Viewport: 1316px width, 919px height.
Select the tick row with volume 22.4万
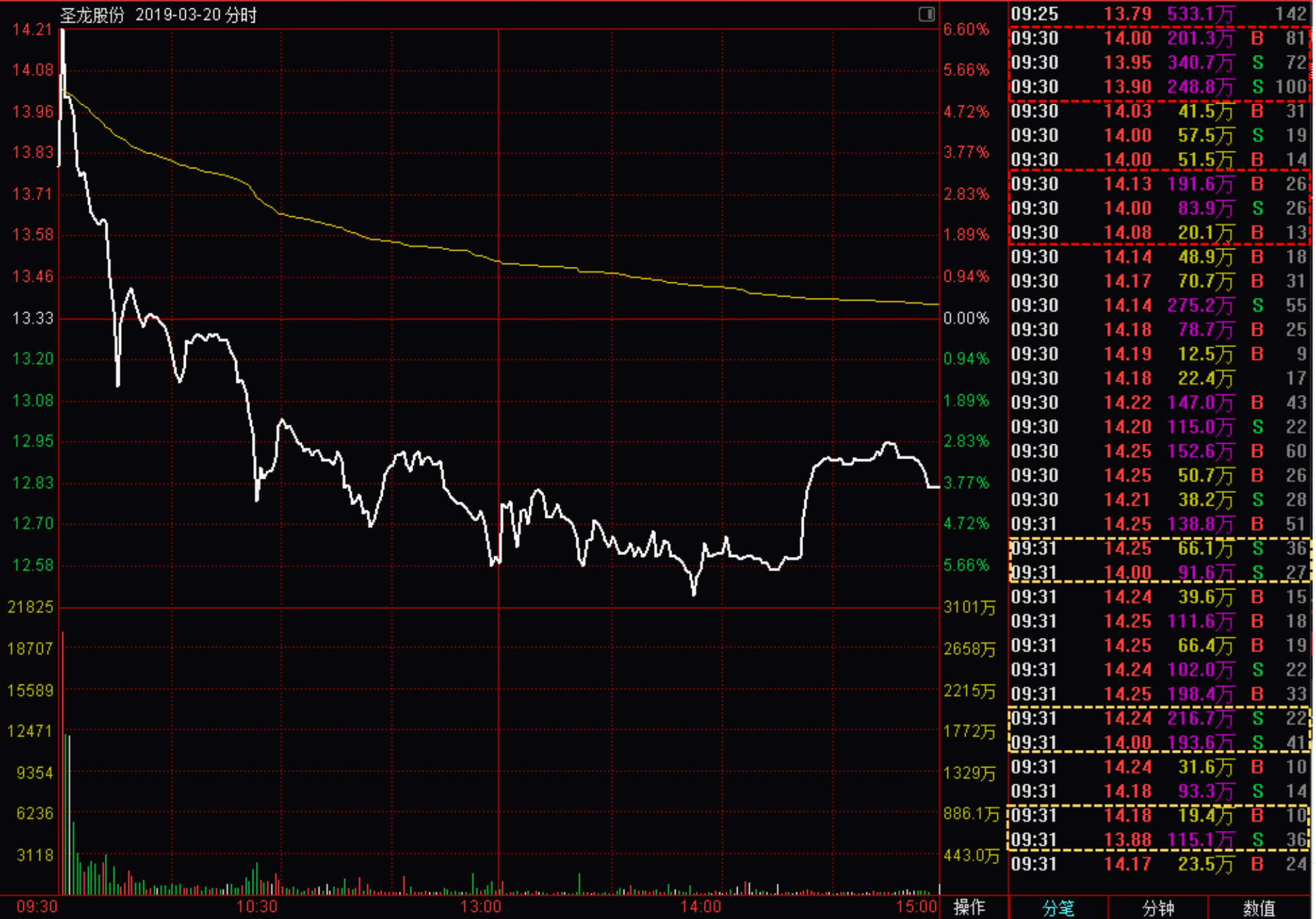click(x=1159, y=378)
